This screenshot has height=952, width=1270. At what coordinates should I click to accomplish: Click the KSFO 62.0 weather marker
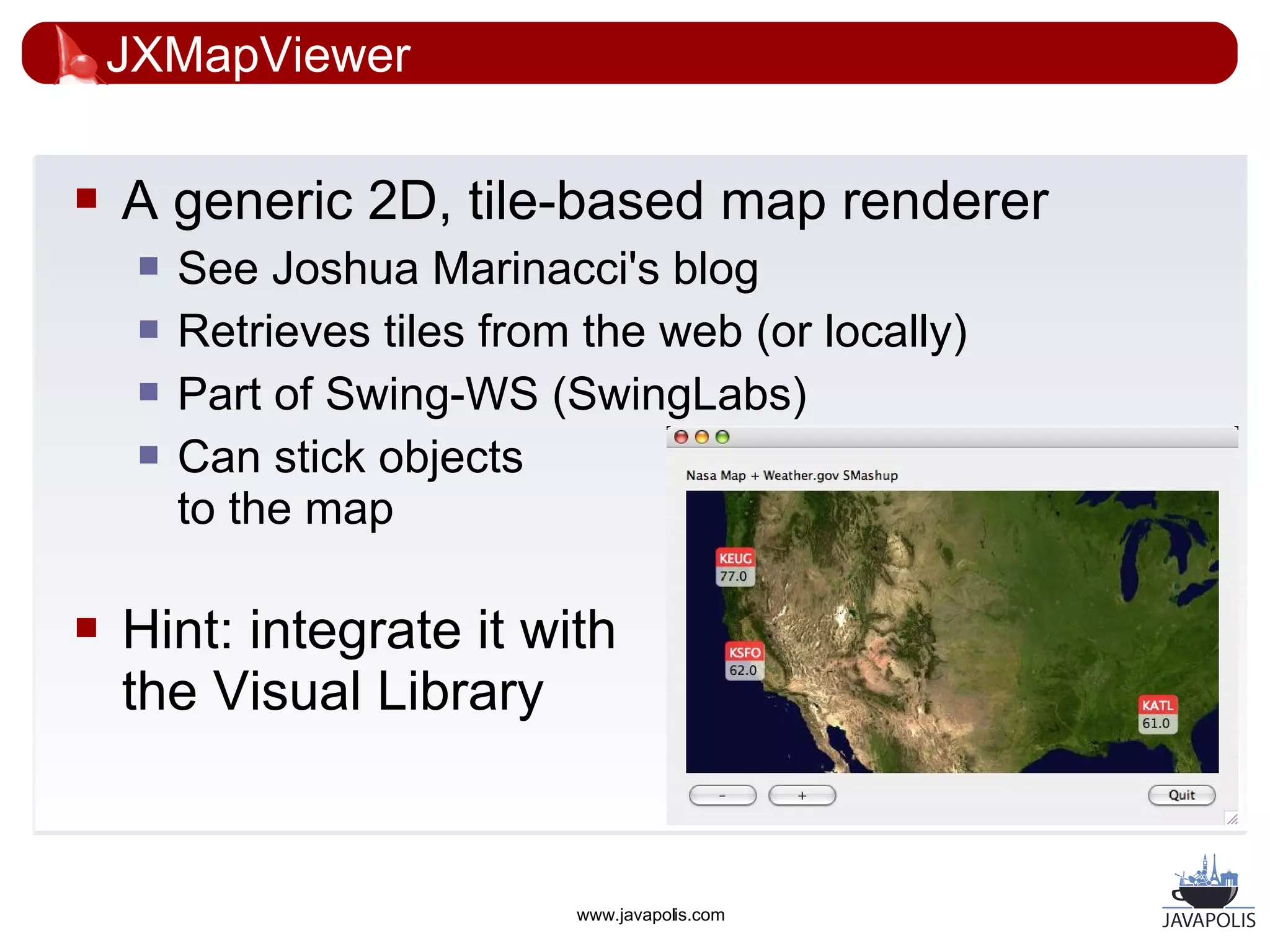[744, 661]
